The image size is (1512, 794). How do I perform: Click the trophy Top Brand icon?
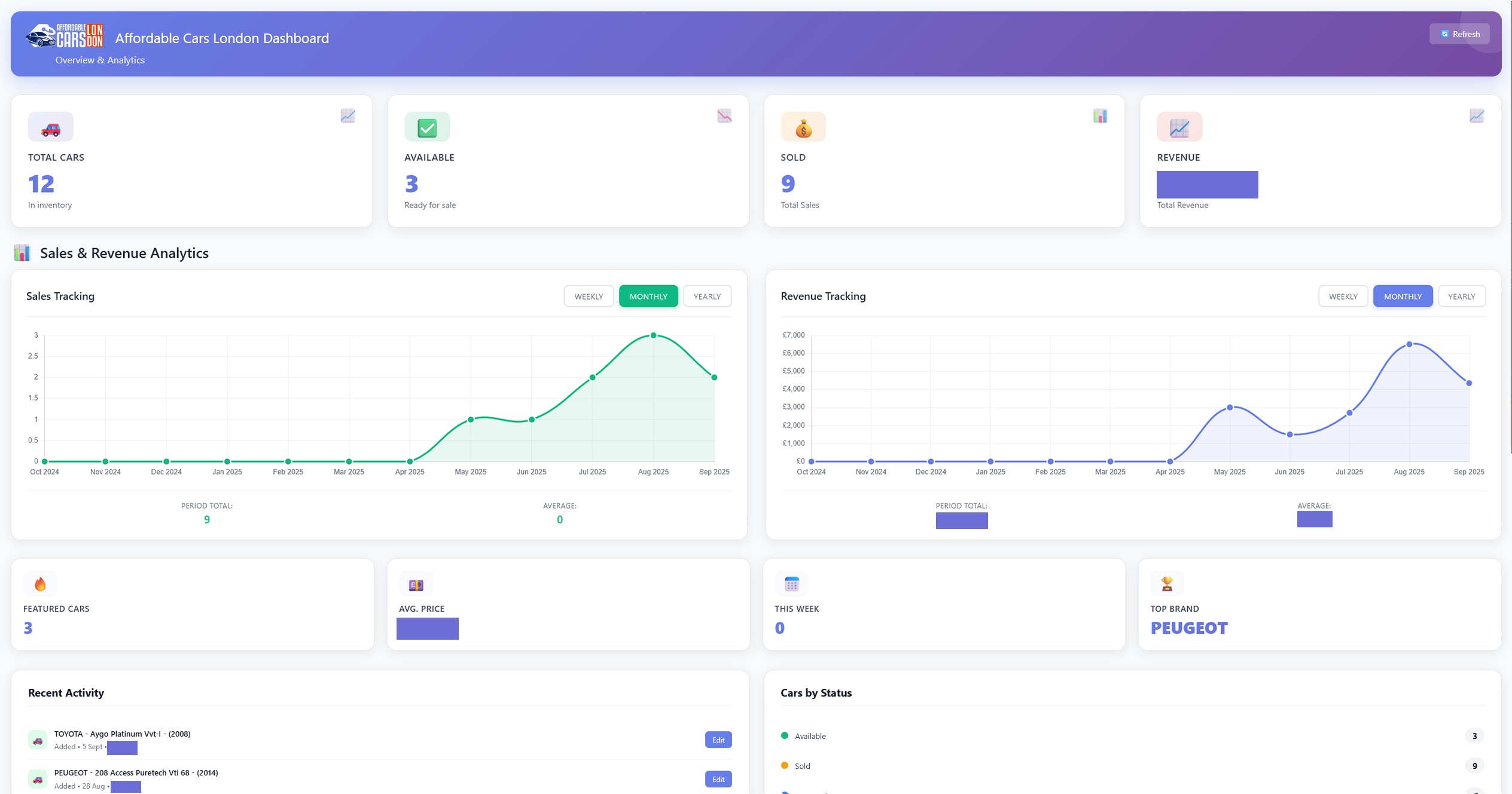1167,584
